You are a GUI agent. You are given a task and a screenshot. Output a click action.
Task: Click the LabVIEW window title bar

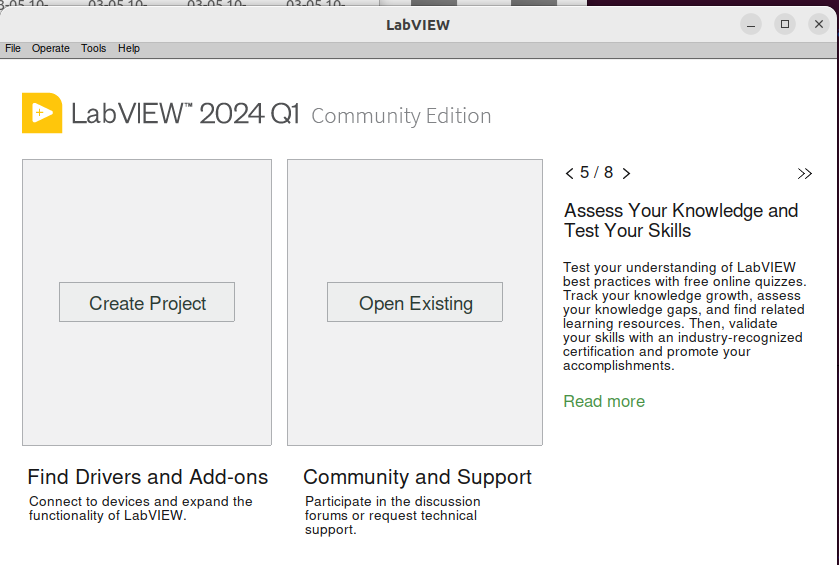pos(418,24)
